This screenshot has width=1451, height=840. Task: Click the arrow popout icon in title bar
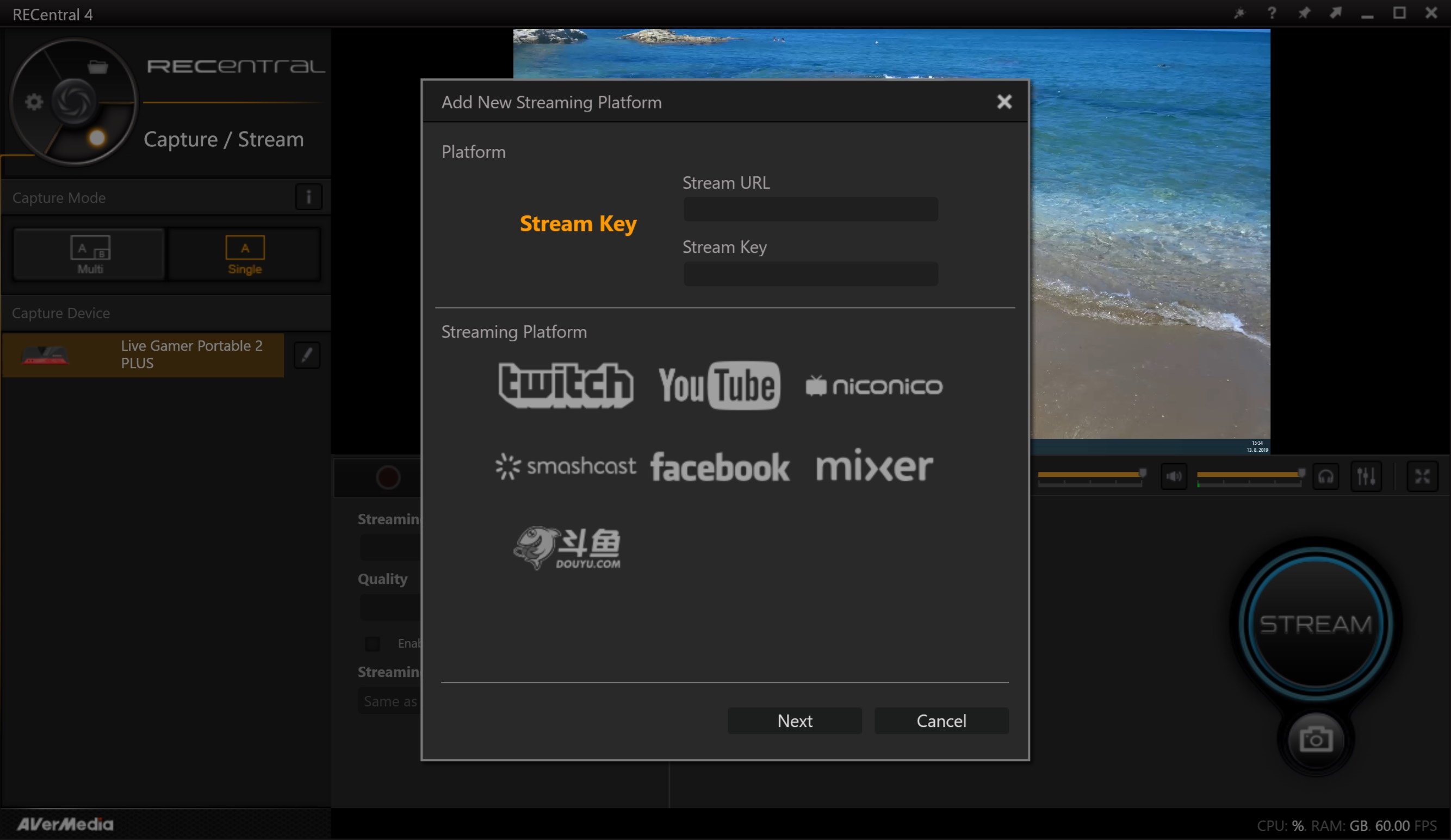point(1335,13)
